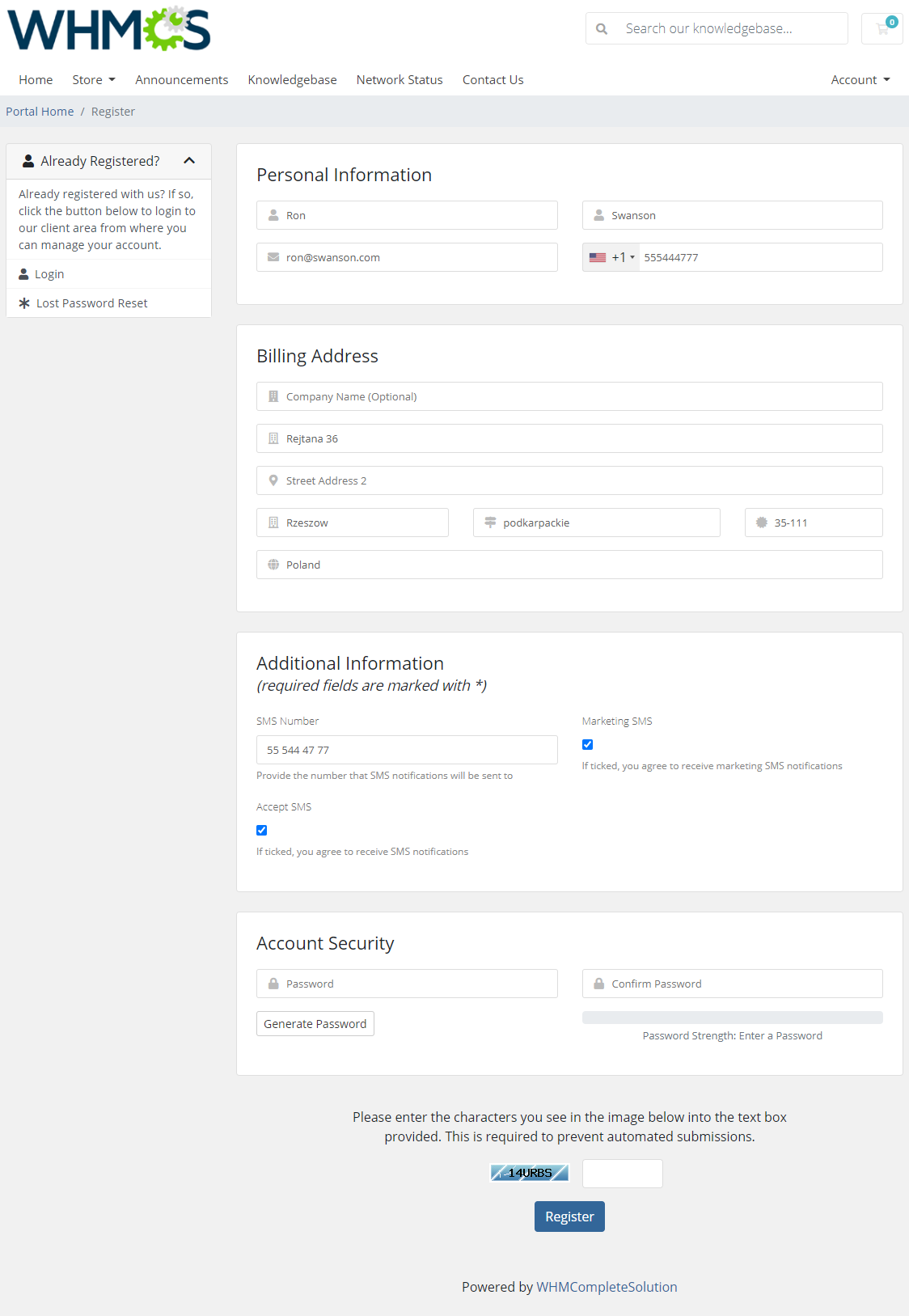Click the phone number field 555444777
Screen dimensions: 909x1316
coord(761,257)
